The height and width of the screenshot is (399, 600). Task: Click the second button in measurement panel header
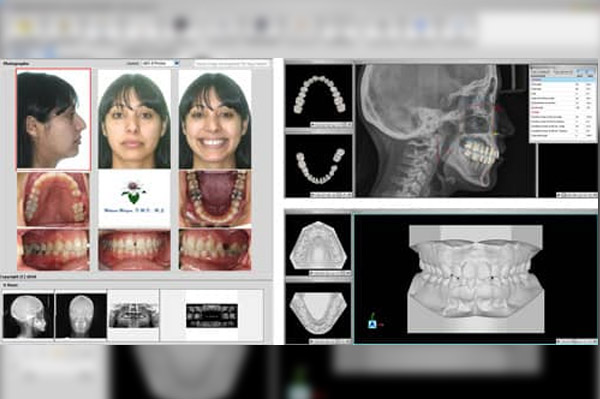coord(563,72)
